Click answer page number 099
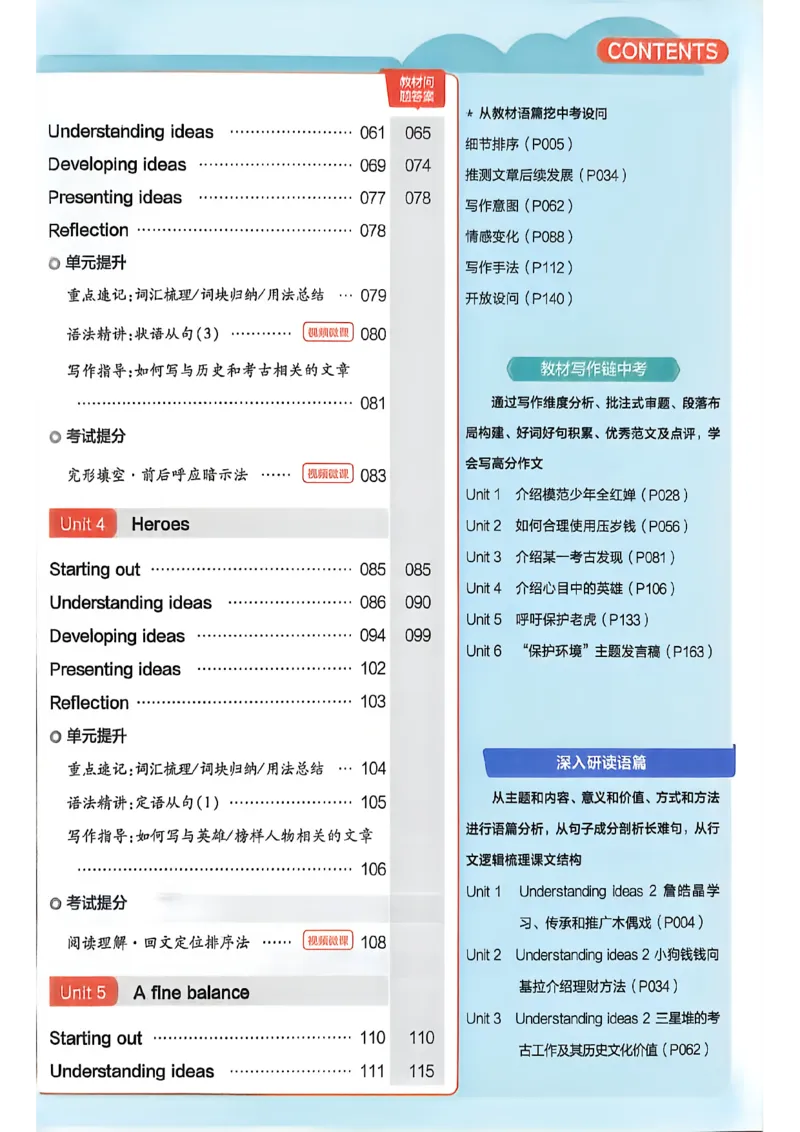 point(417,635)
